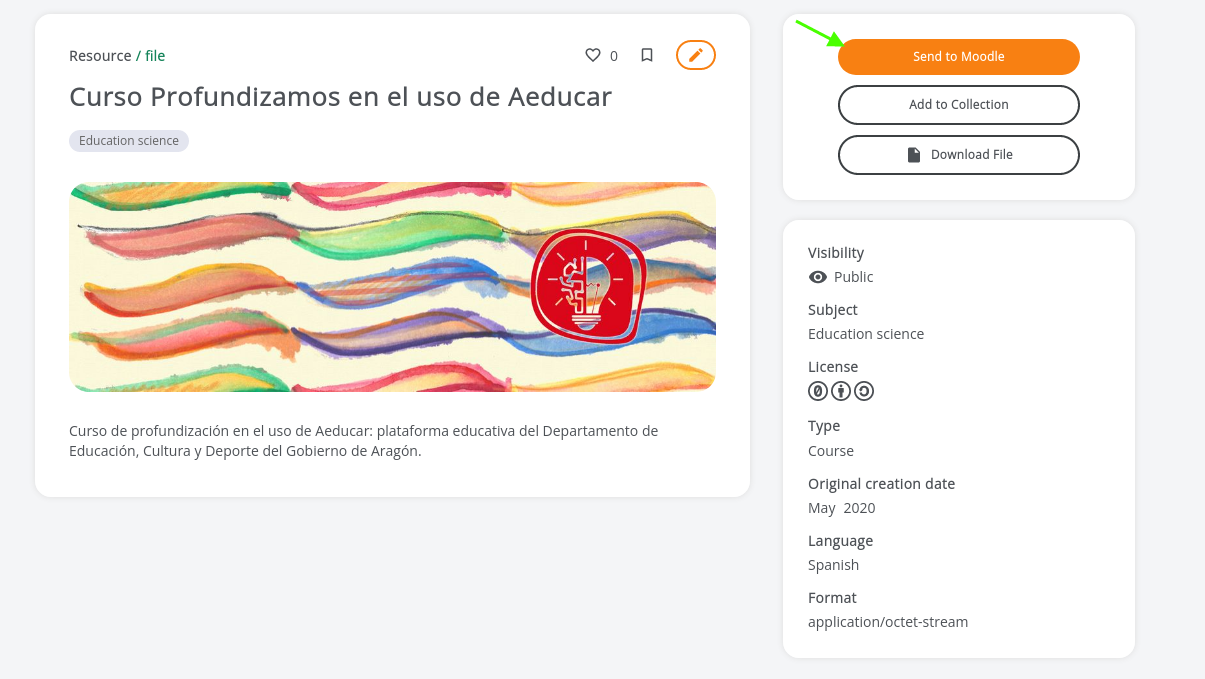This screenshot has height=679, width=1205.
Task: Open the watercolor course banner image
Action: tap(392, 287)
